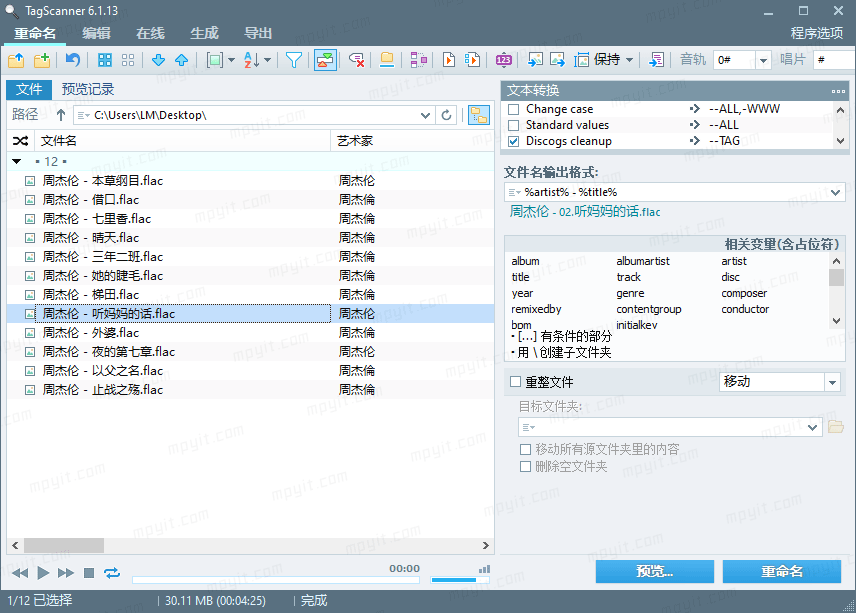
Task: Seek within the playback progress bar
Action: [x=276, y=580]
